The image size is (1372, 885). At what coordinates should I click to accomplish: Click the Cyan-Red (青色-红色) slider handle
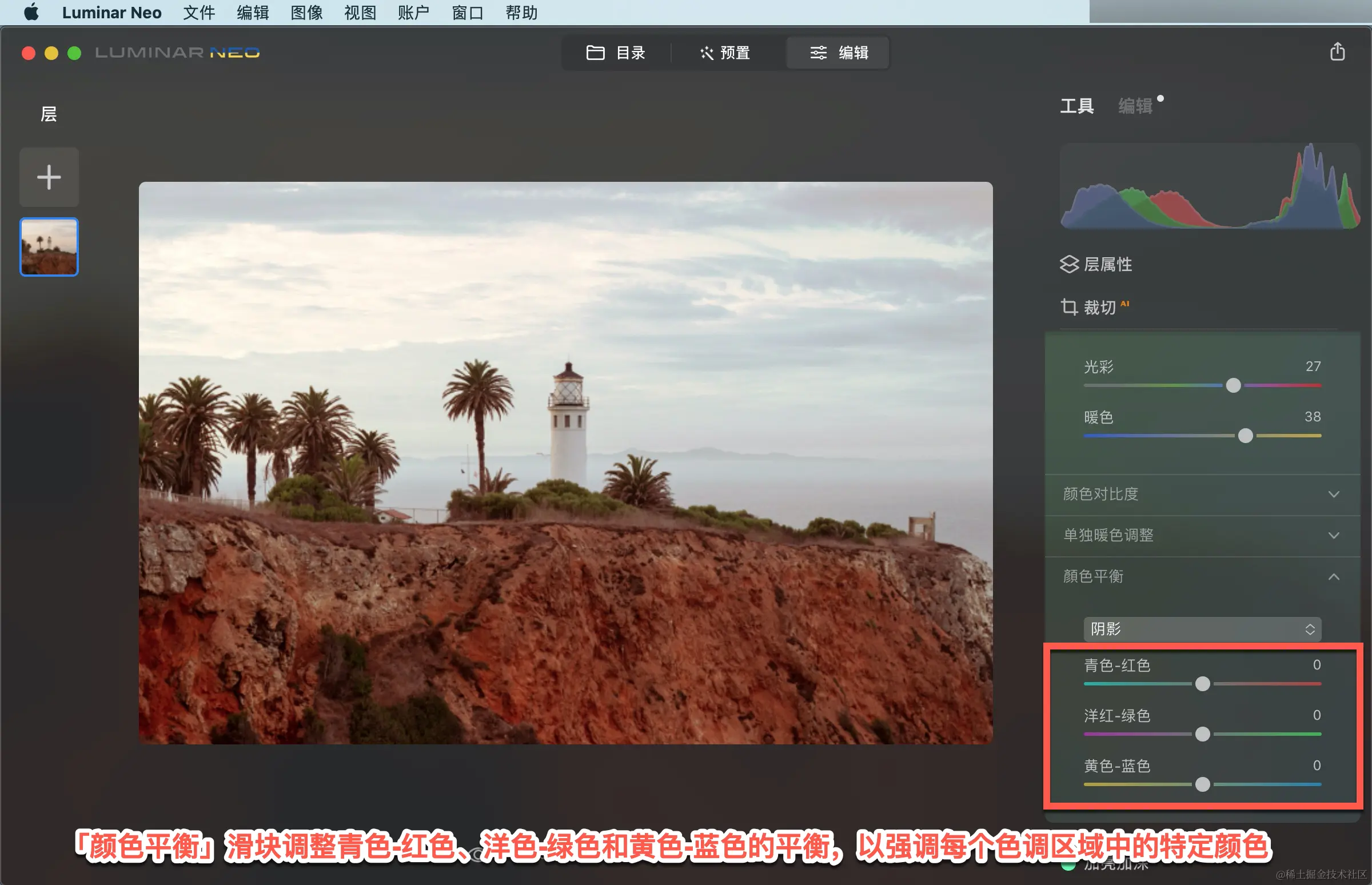coord(1203,684)
